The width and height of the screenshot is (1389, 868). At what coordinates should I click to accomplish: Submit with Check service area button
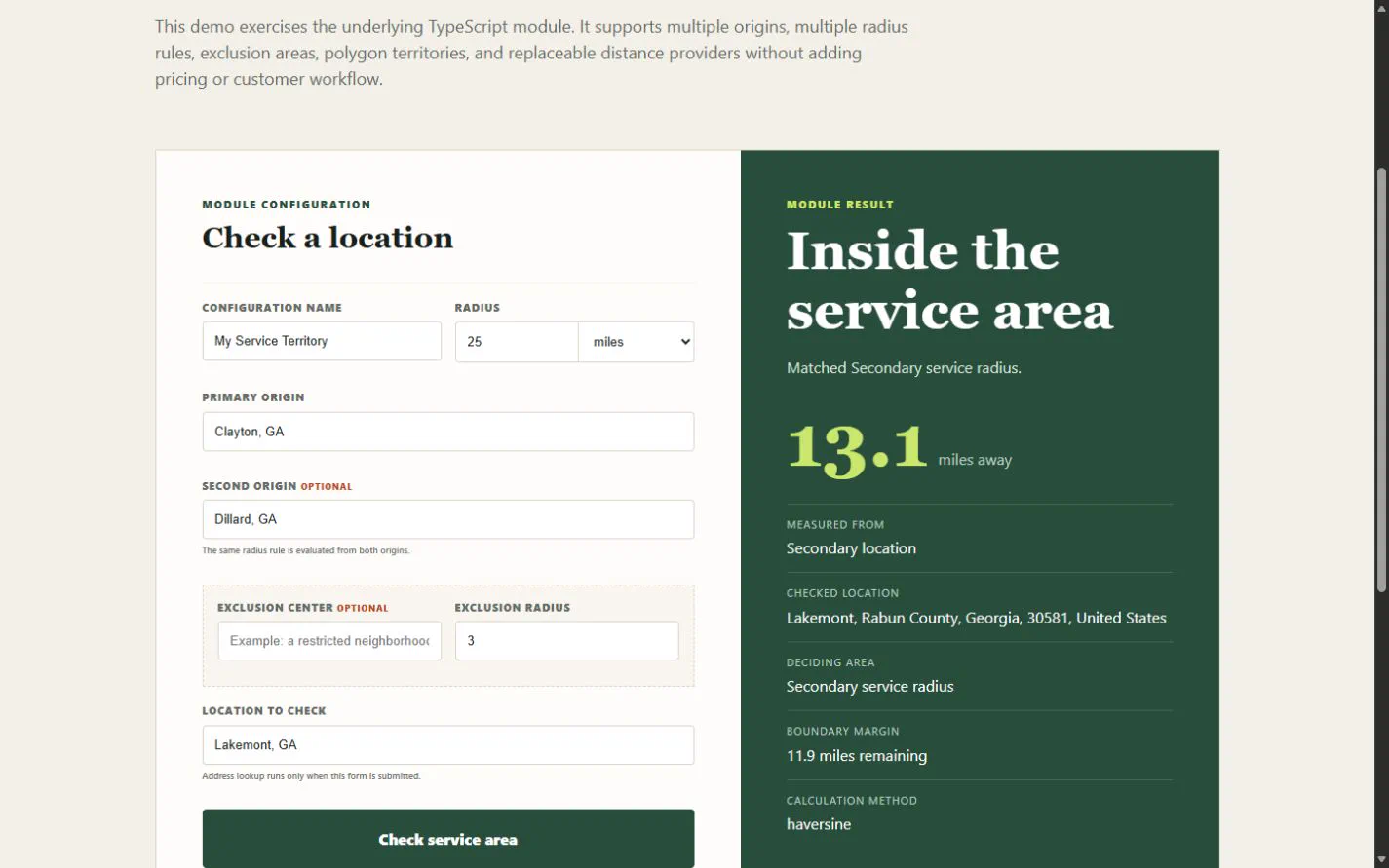(448, 839)
